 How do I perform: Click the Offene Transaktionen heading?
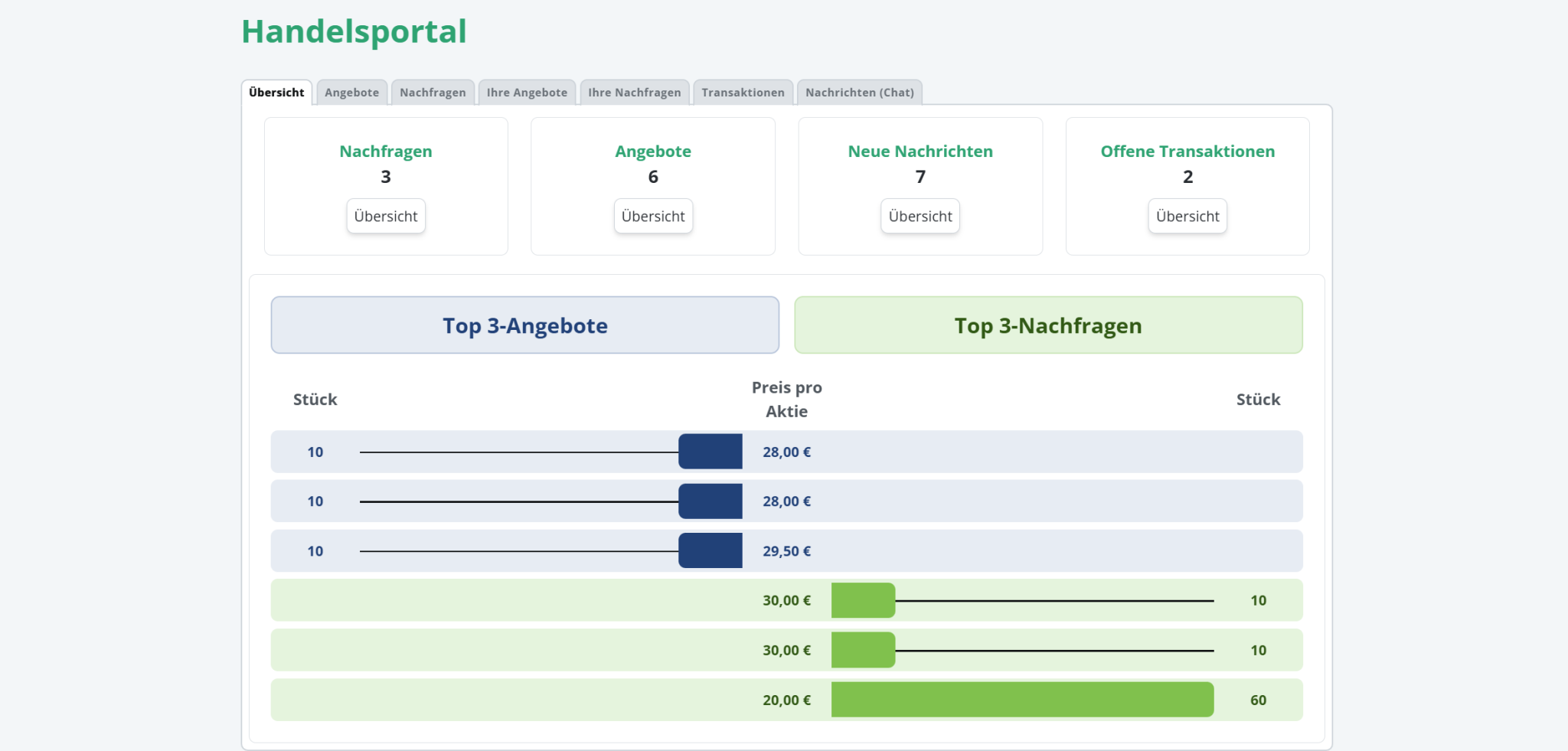(1187, 152)
